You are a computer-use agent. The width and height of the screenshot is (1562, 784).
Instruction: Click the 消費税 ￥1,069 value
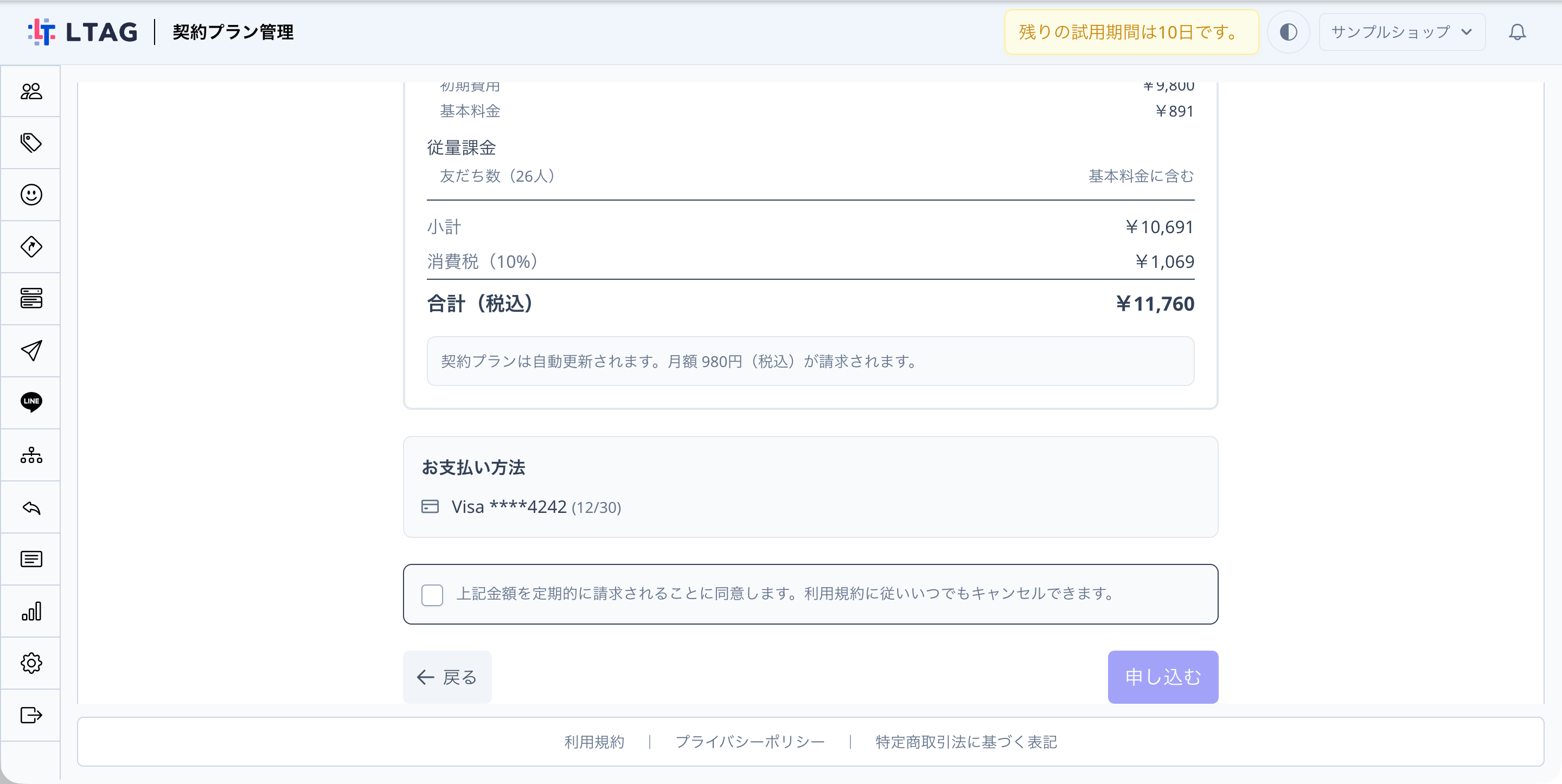[x=1164, y=261]
